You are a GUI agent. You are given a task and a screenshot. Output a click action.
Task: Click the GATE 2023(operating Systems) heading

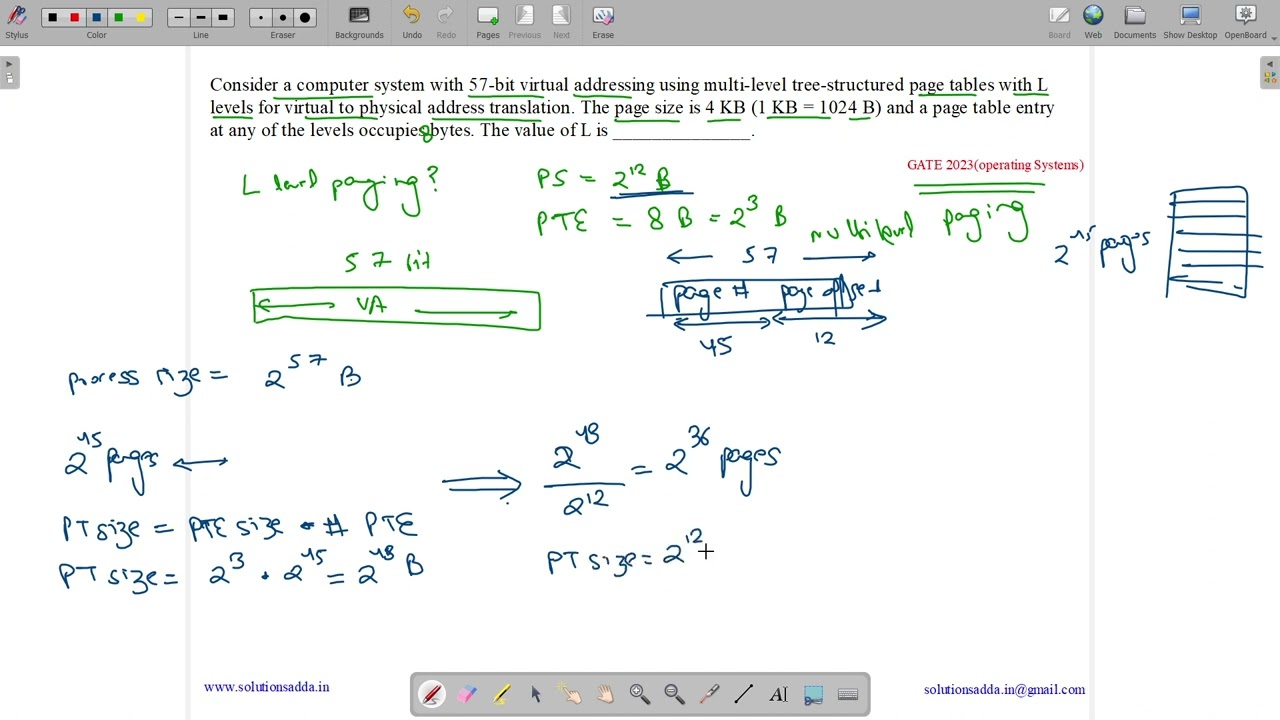click(x=995, y=165)
